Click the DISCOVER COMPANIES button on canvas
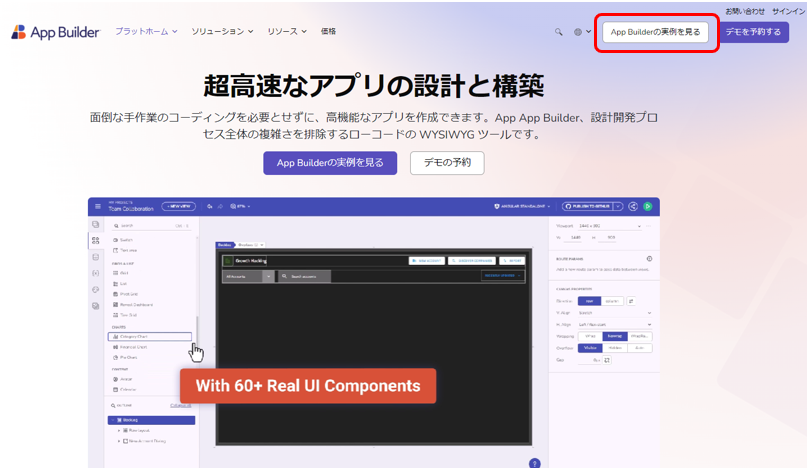Screen dimensions: 807x468 click(472, 261)
